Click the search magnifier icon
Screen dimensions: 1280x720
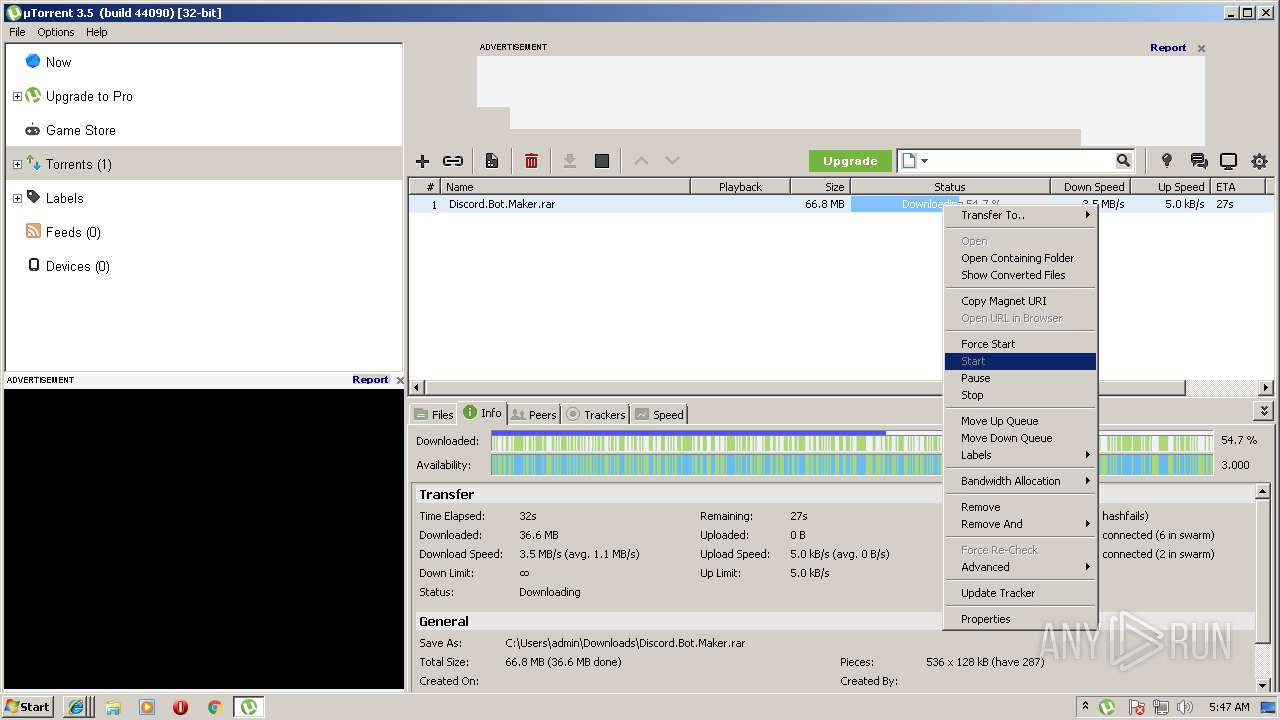[x=1123, y=160]
